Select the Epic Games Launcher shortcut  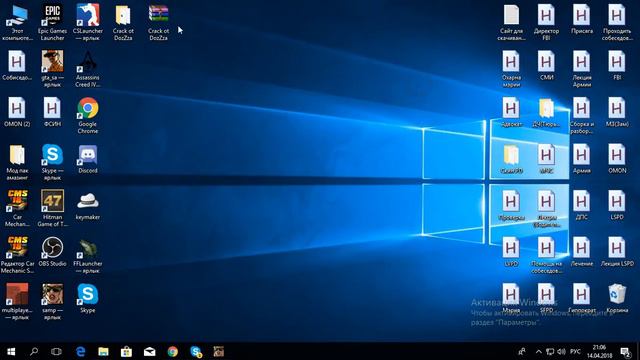coord(52,22)
